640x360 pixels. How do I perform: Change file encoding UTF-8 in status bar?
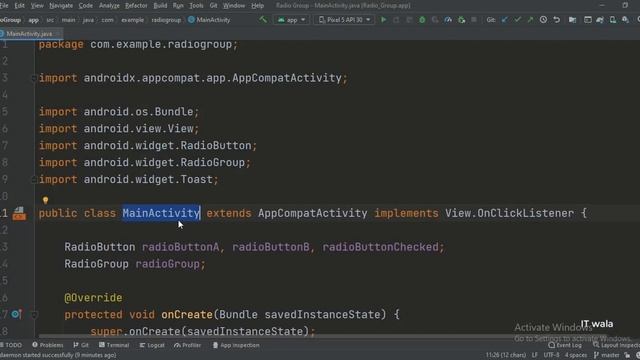[551, 355]
